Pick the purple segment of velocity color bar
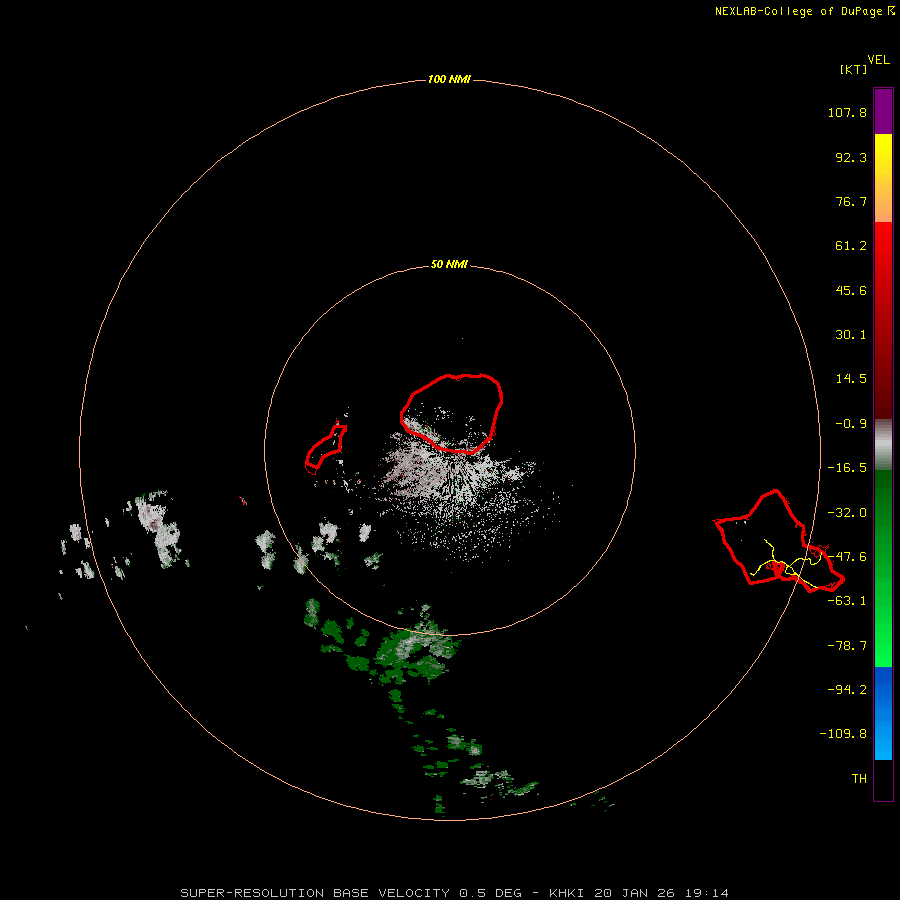Viewport: 900px width, 900px height. point(883,112)
